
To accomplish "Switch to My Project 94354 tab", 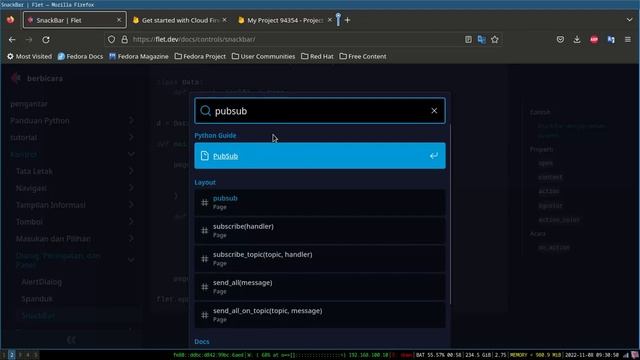I will [x=285, y=20].
